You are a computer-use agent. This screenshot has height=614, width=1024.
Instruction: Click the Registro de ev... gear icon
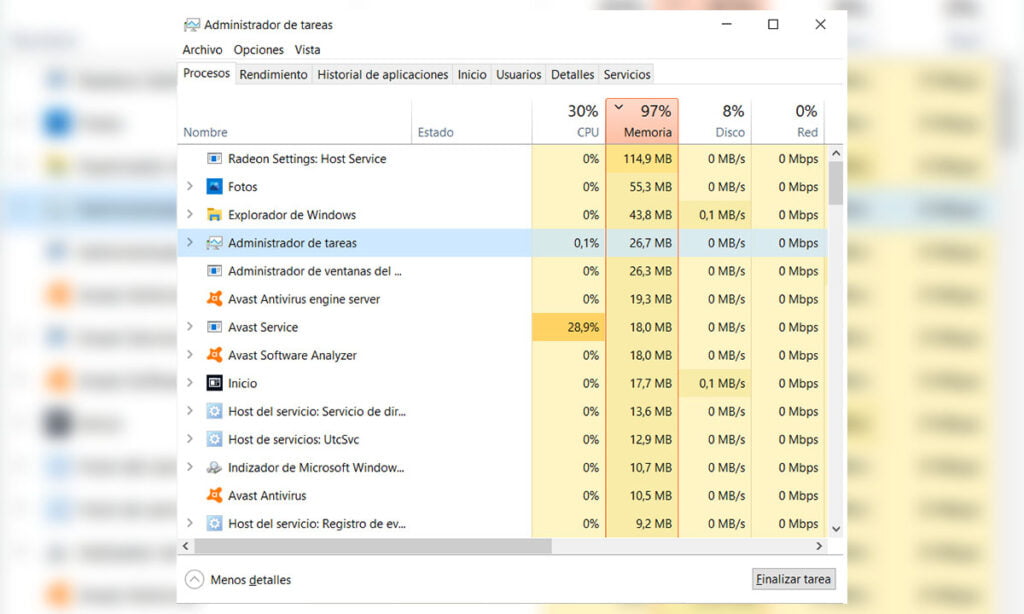pos(214,524)
